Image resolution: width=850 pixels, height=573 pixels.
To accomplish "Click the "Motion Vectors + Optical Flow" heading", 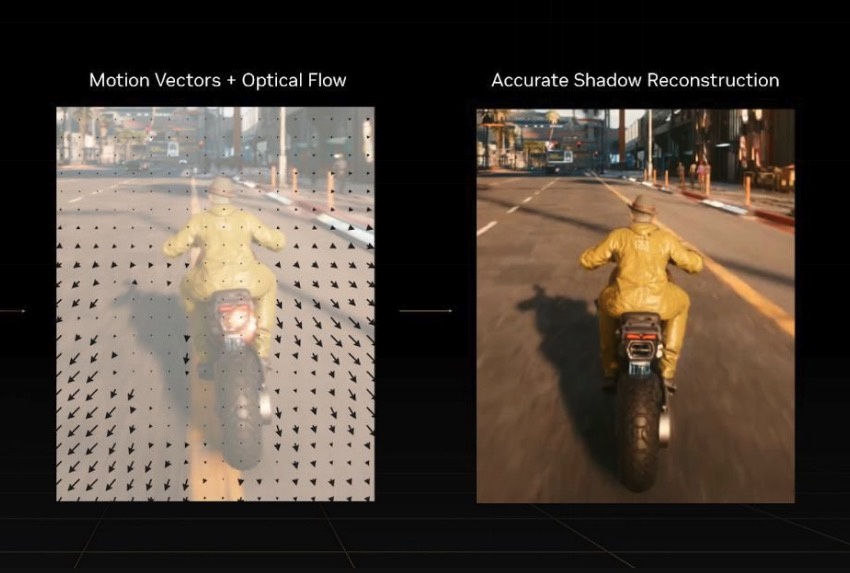I will point(217,80).
